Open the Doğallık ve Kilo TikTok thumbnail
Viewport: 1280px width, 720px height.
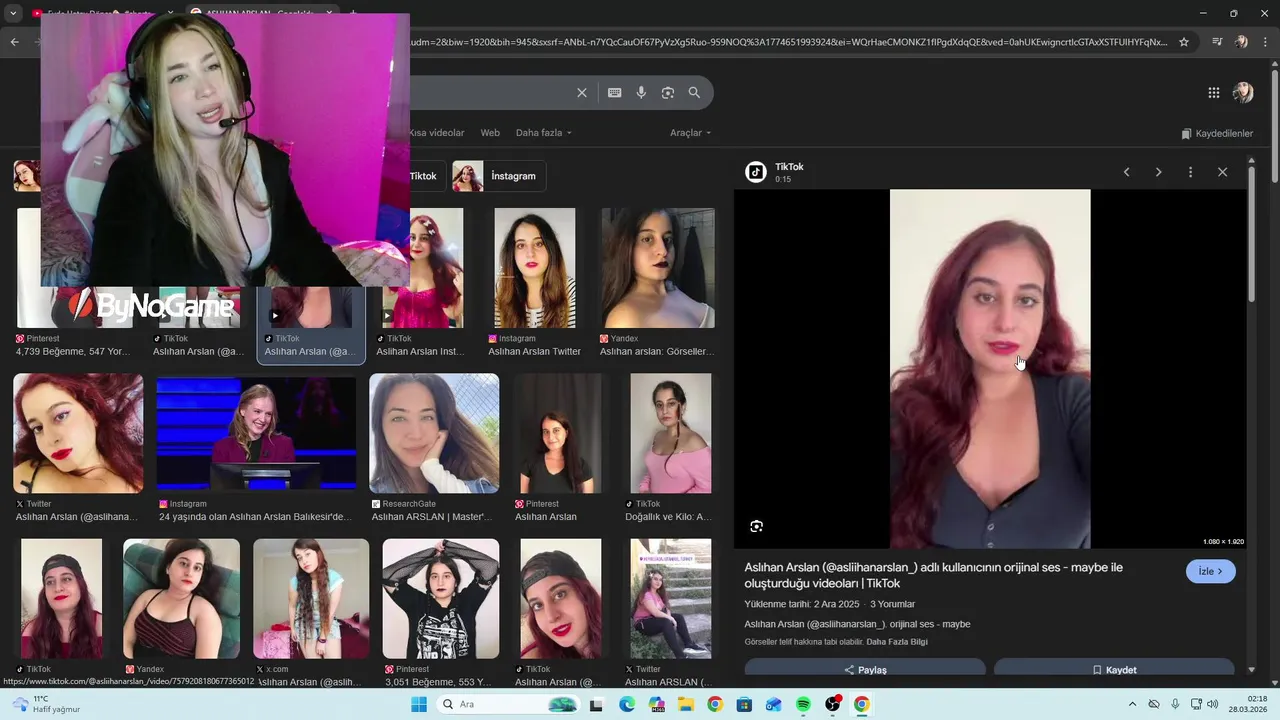tap(671, 433)
